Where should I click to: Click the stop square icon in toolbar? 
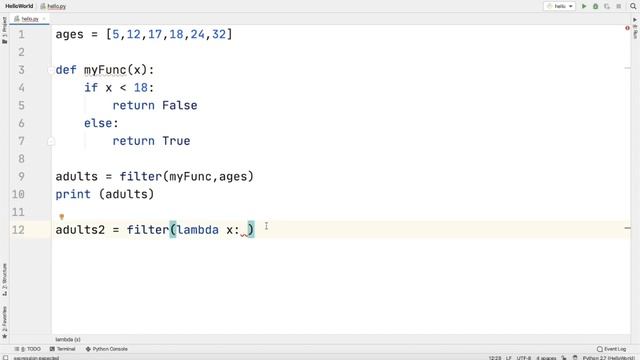[619, 6]
